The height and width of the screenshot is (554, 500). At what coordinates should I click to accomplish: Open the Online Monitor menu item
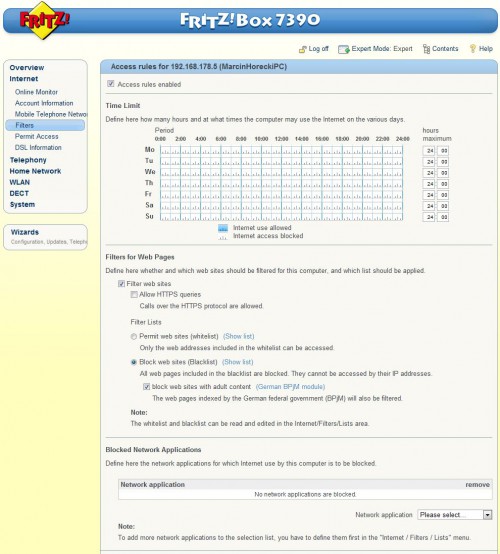coord(36,92)
